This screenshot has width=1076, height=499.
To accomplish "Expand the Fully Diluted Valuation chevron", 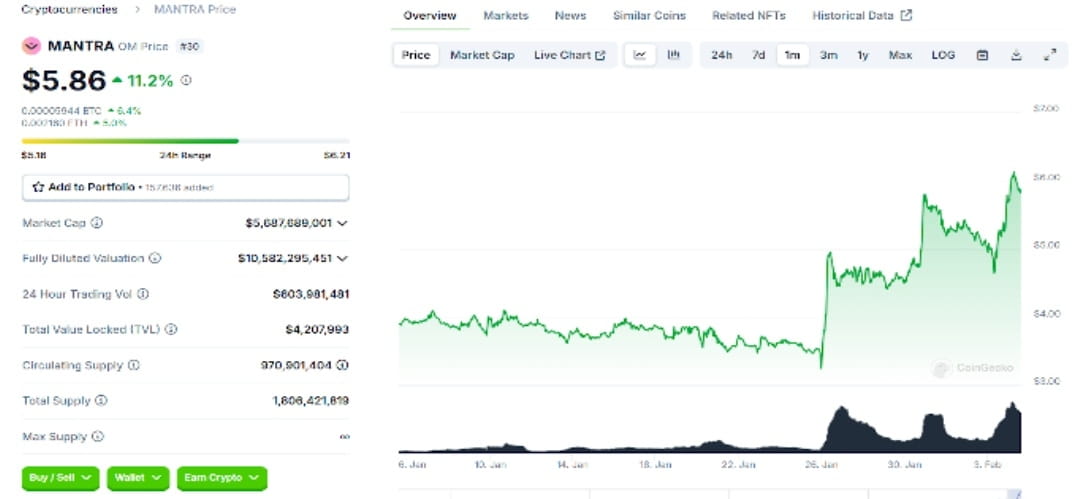I will (x=342, y=259).
